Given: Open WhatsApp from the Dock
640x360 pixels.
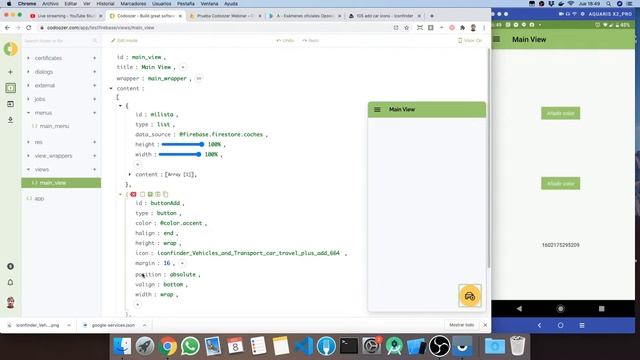Looking at the screenshot, I should [x=190, y=346].
